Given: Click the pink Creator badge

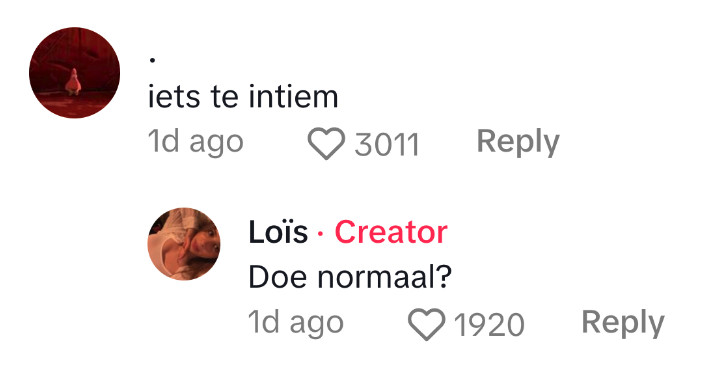Looking at the screenshot, I should point(391,232).
